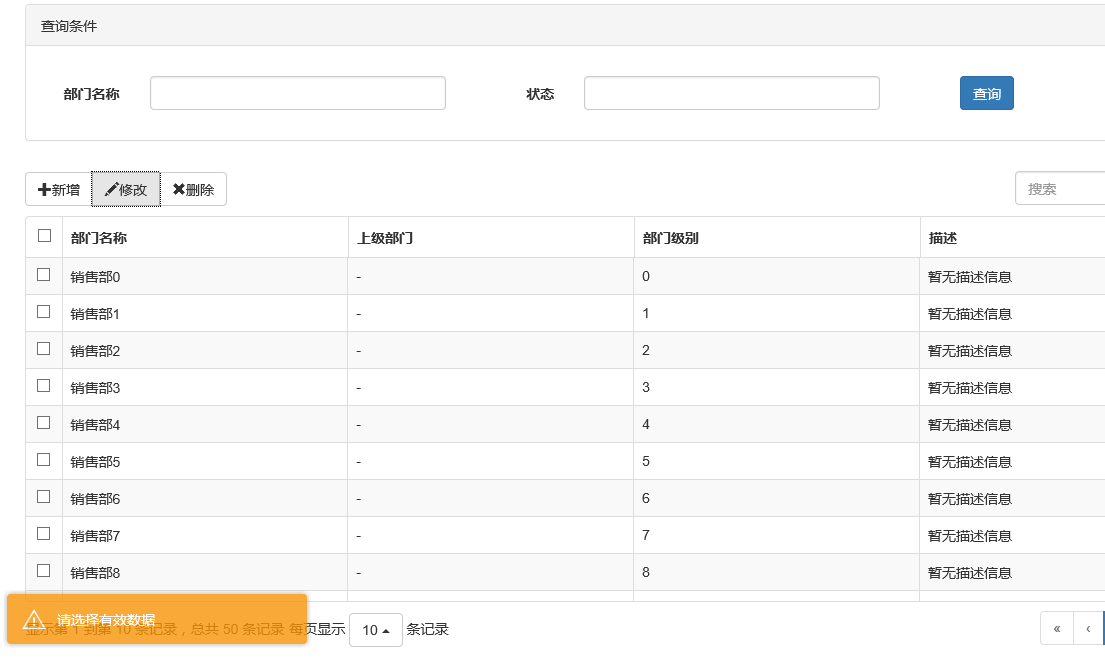1105x659 pixels.
Task: Click the warning triangle icon in alert
Action: (x=34, y=620)
